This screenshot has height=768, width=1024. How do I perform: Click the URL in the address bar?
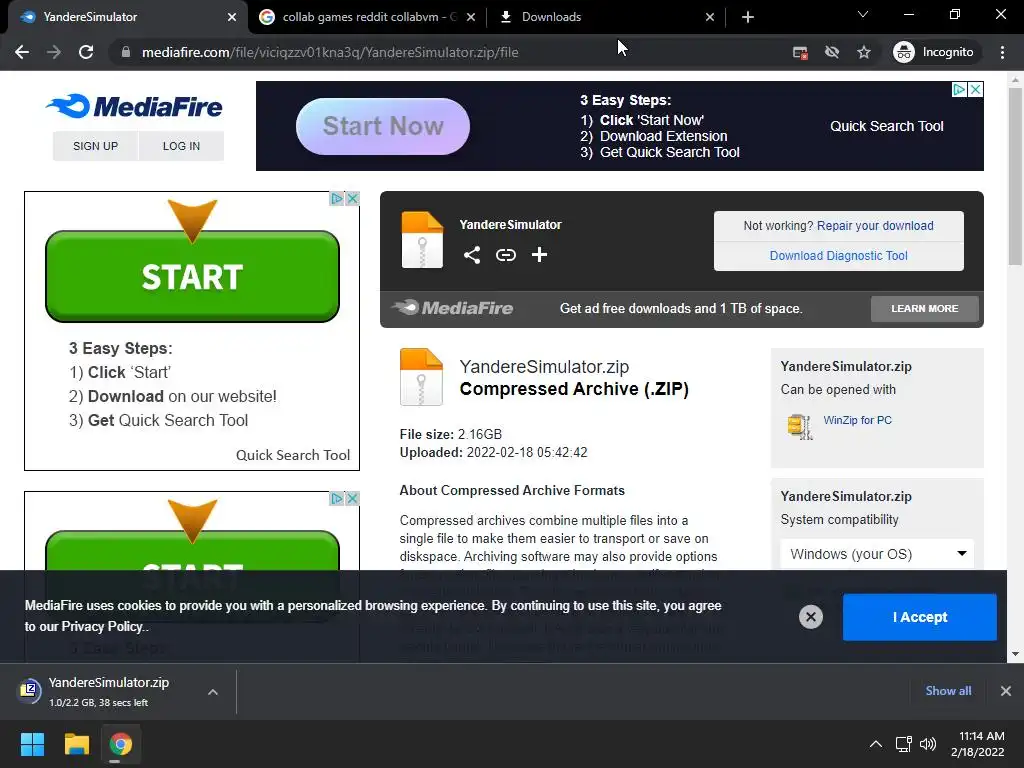(x=330, y=52)
